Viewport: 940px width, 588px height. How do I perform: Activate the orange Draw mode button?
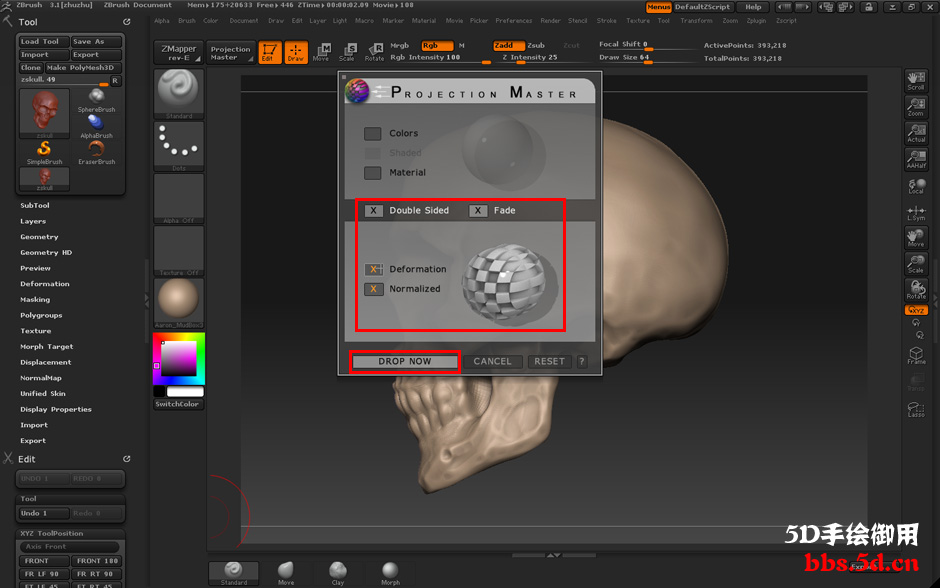click(296, 52)
